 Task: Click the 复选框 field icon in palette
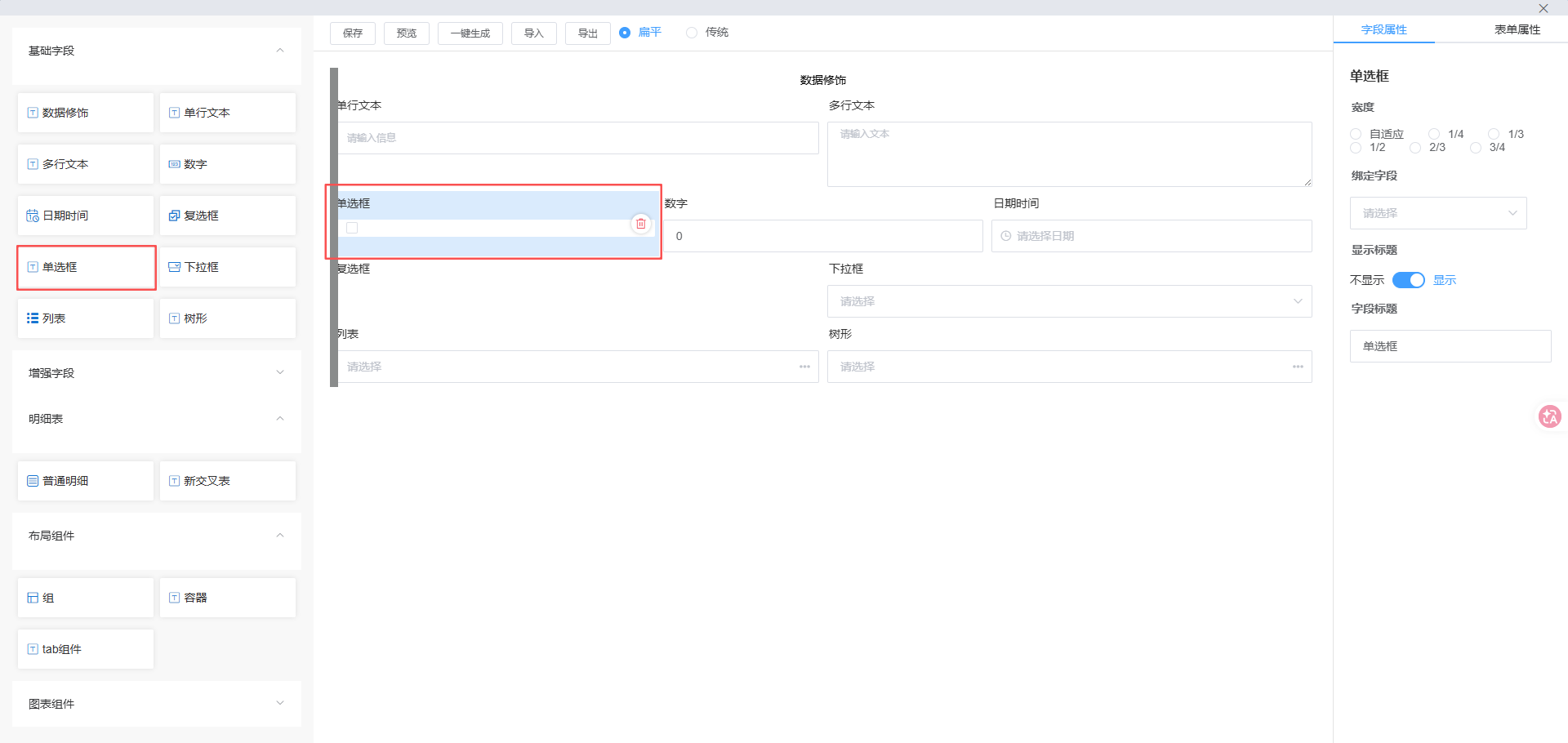click(174, 216)
